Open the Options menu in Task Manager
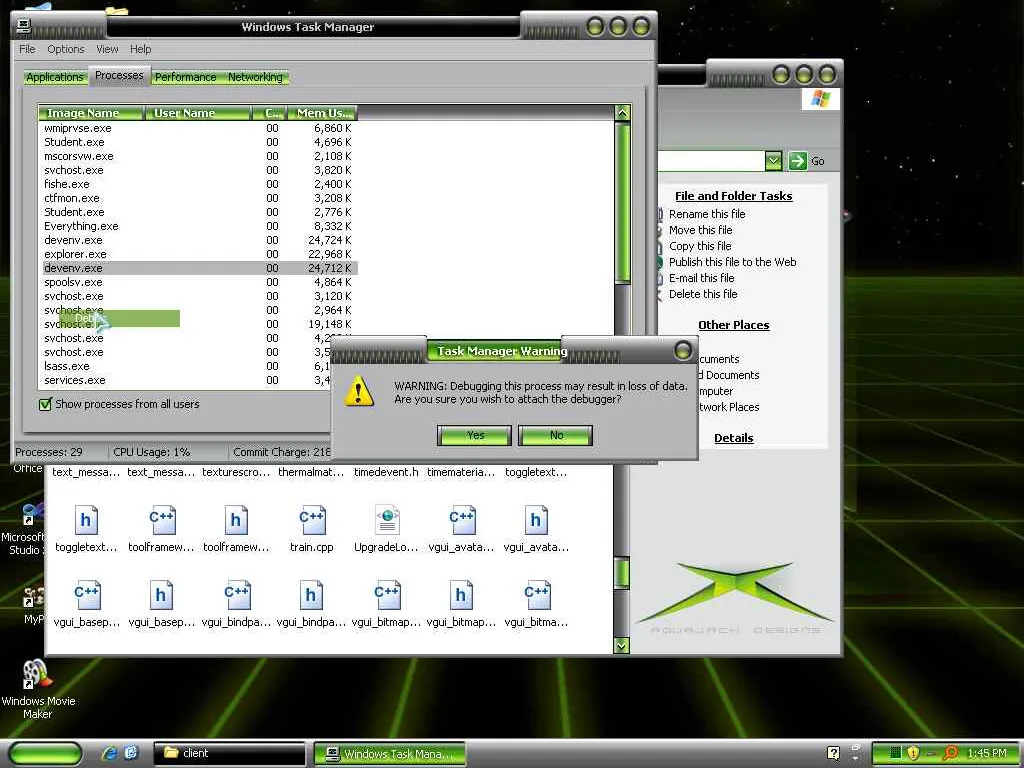This screenshot has height=768, width=1024. coord(65,49)
